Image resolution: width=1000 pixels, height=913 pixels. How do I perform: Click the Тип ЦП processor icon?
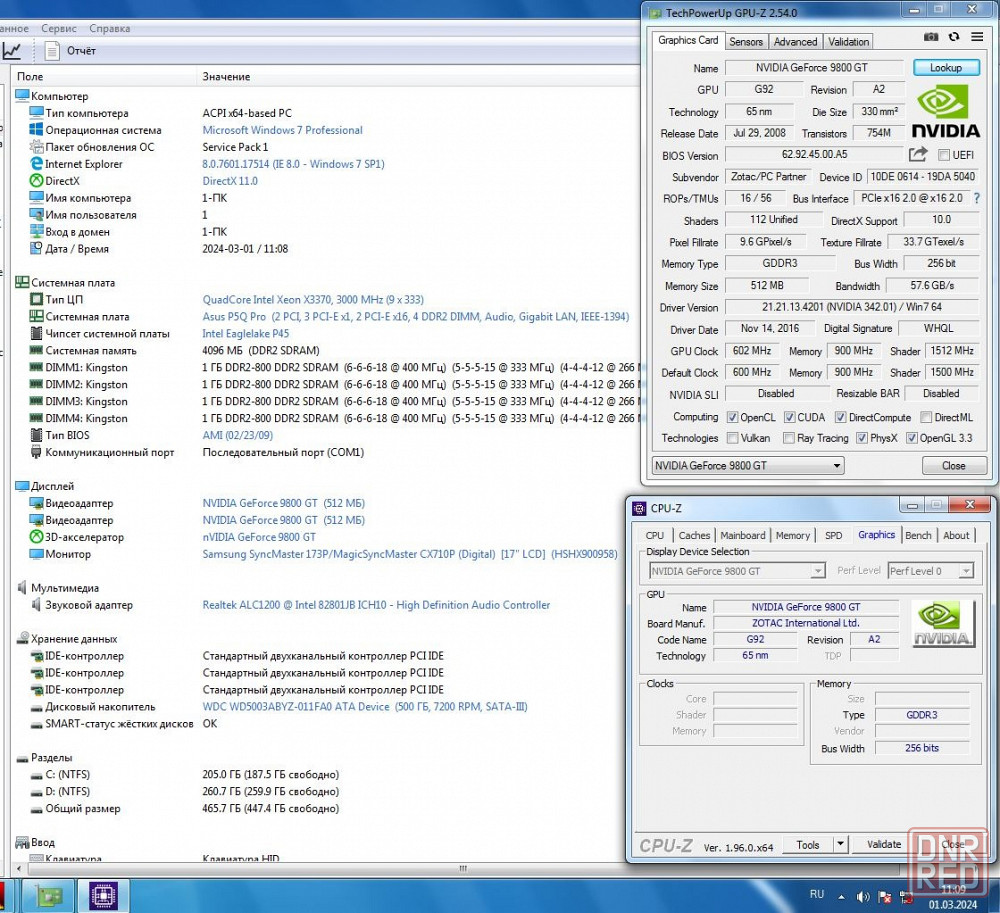pos(36,299)
